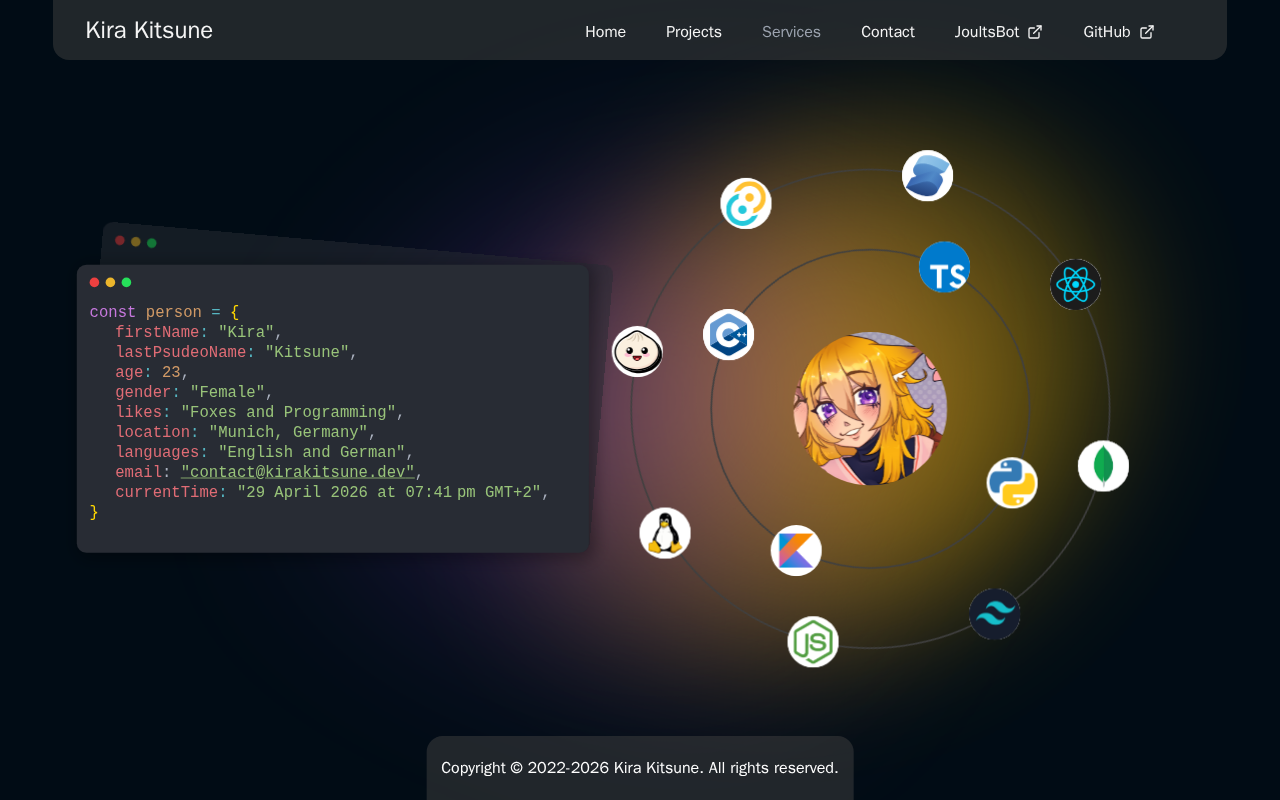This screenshot has height=800, width=1280.
Task: Click the Linux penguin icon
Action: coord(665,533)
